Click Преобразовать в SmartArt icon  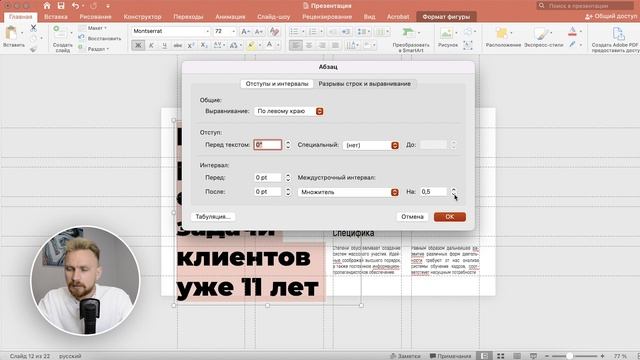[x=408, y=33]
